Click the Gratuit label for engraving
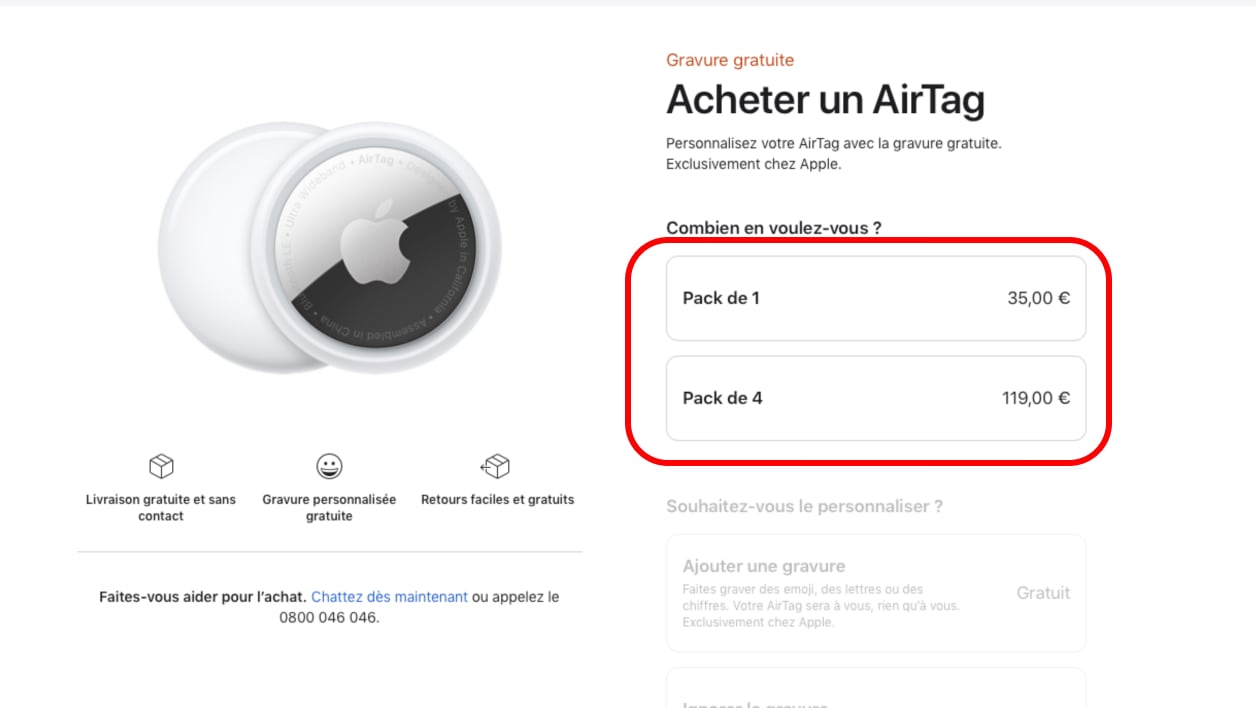 pyautogui.click(x=1043, y=593)
